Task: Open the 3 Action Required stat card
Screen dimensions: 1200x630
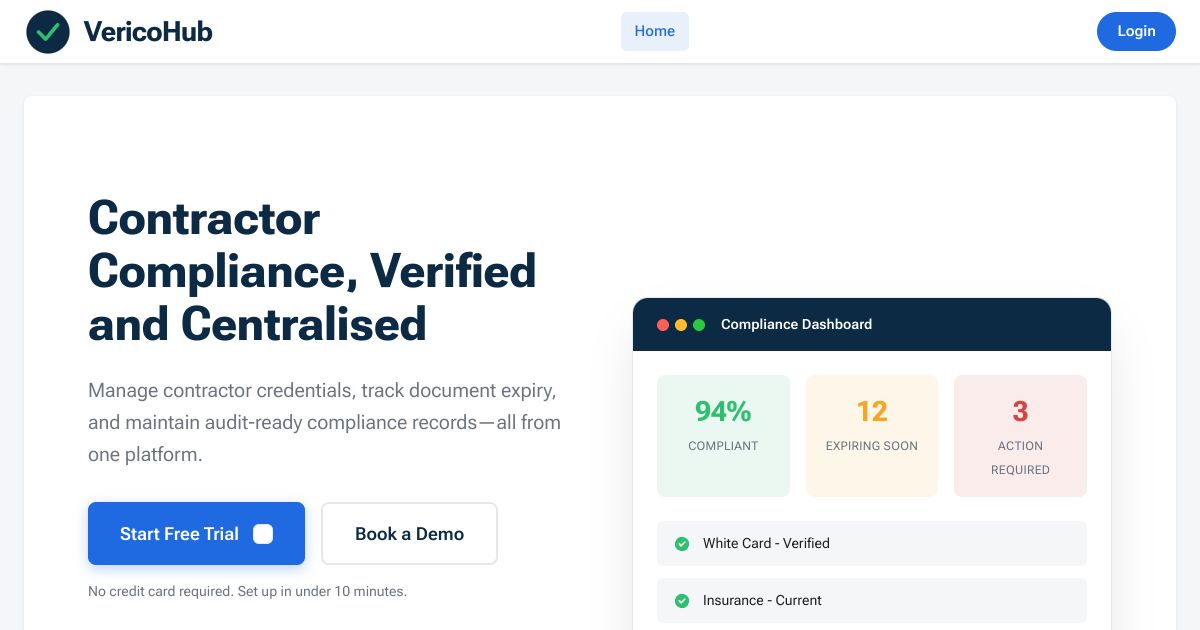Action: 1020,435
